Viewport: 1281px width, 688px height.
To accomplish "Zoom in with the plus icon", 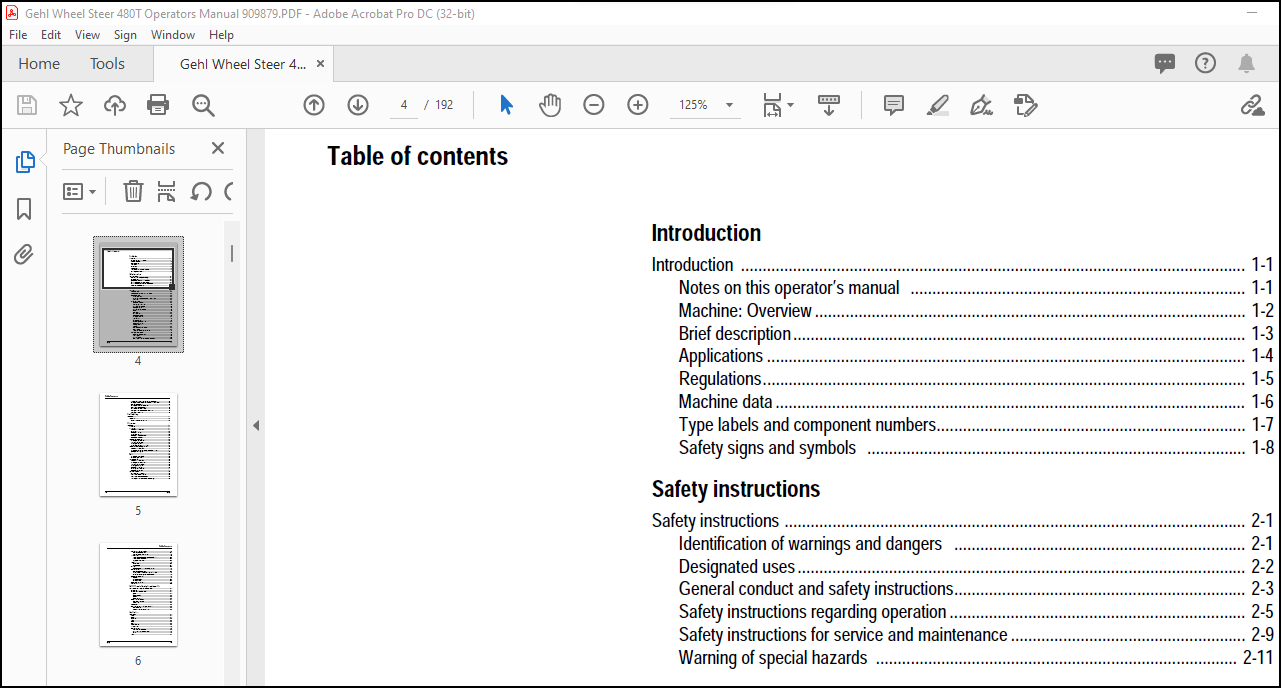I will pyautogui.click(x=638, y=105).
